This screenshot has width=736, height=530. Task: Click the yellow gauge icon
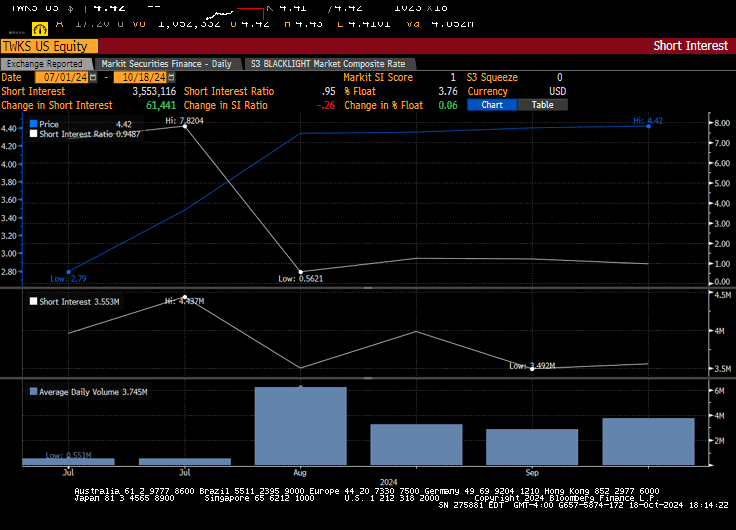[x=40, y=29]
